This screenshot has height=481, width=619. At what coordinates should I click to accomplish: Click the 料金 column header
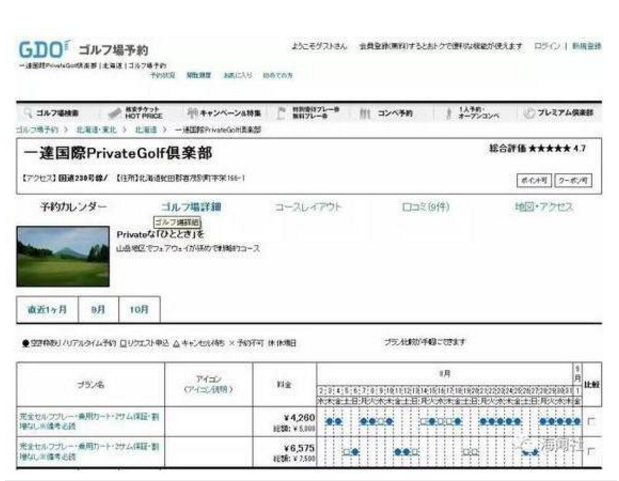click(284, 384)
